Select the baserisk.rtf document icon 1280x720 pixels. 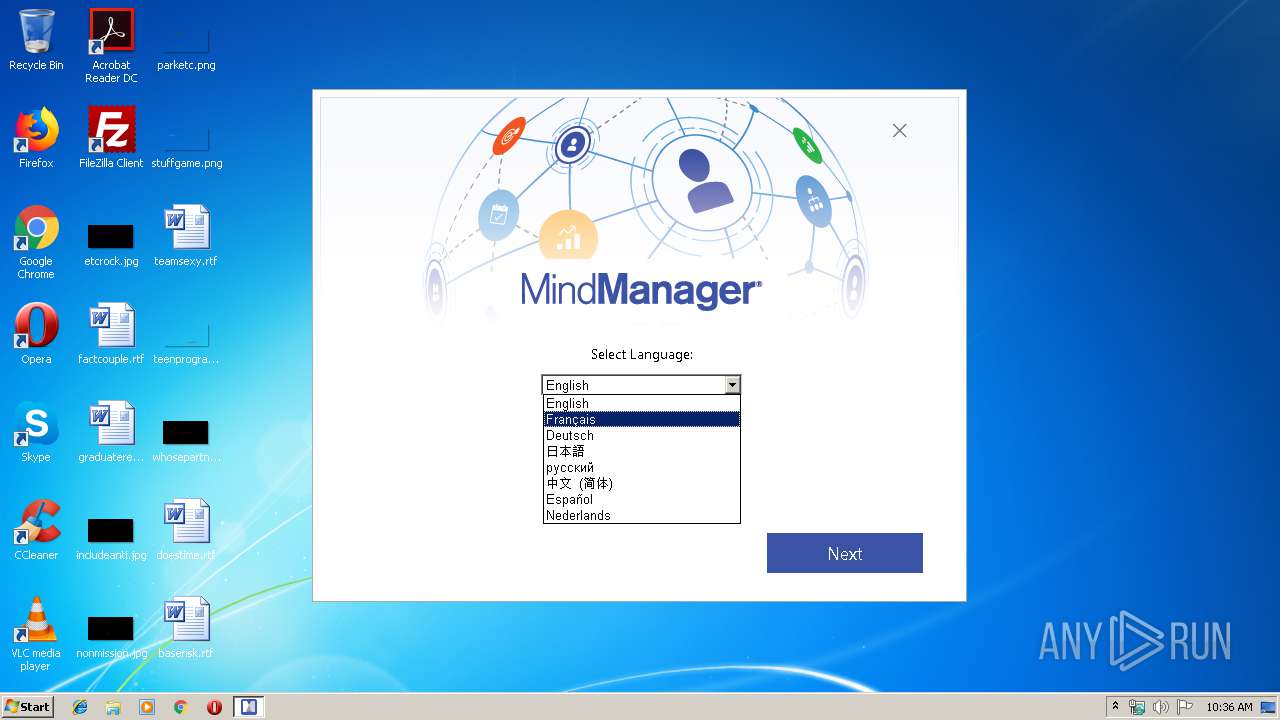pyautogui.click(x=186, y=628)
